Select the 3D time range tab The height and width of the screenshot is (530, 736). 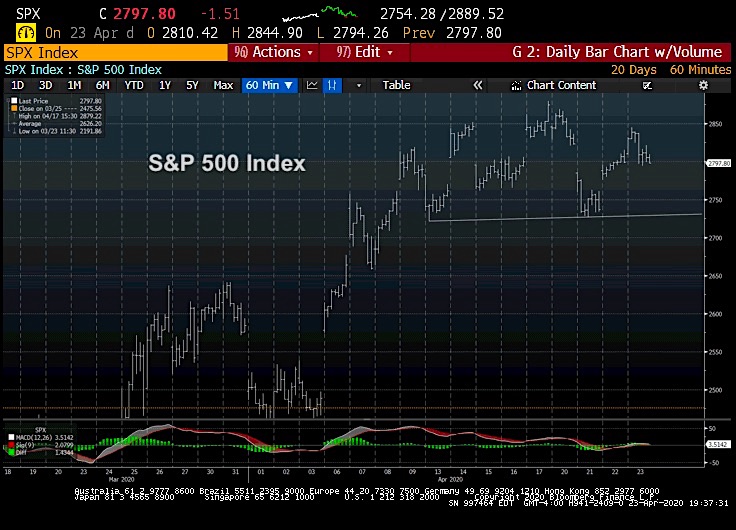pos(46,85)
